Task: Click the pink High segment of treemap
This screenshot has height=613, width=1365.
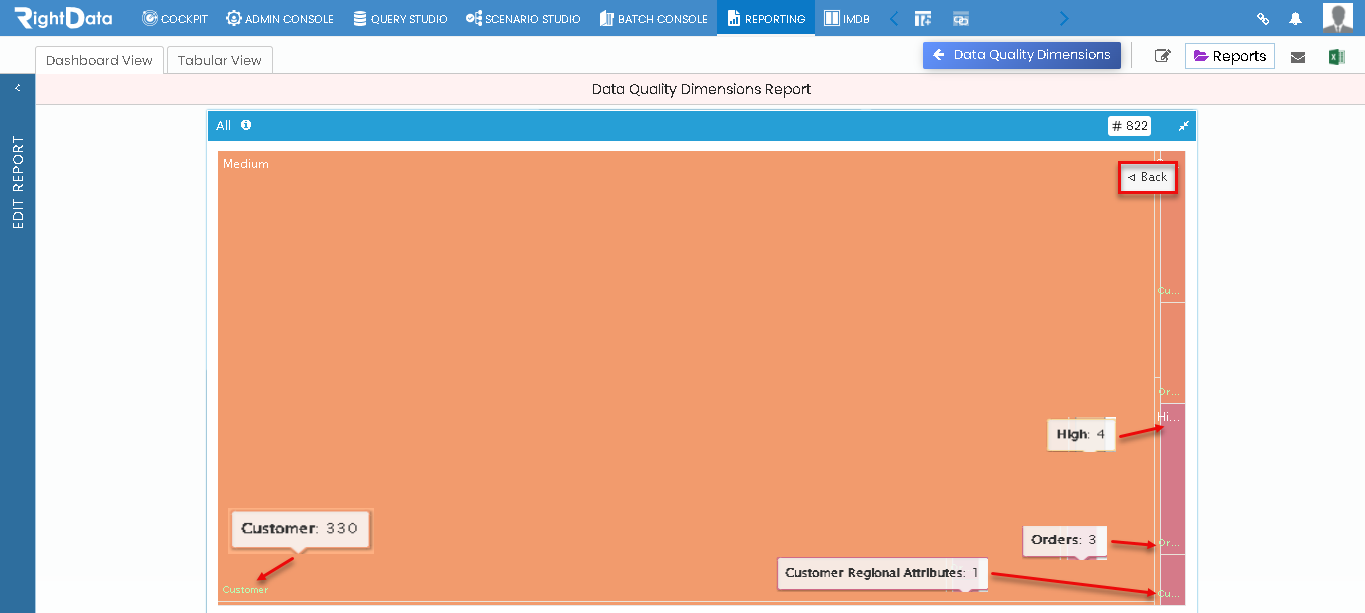Action: click(1172, 478)
